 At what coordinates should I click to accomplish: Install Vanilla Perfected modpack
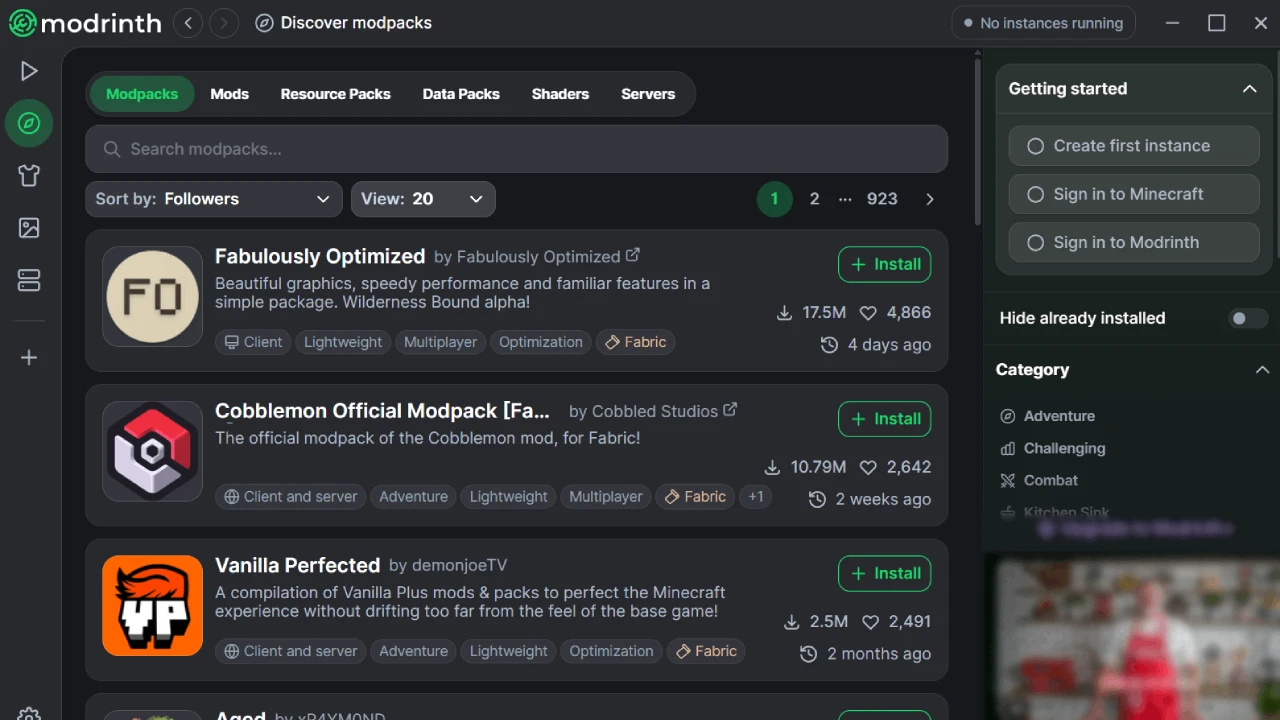coord(885,574)
